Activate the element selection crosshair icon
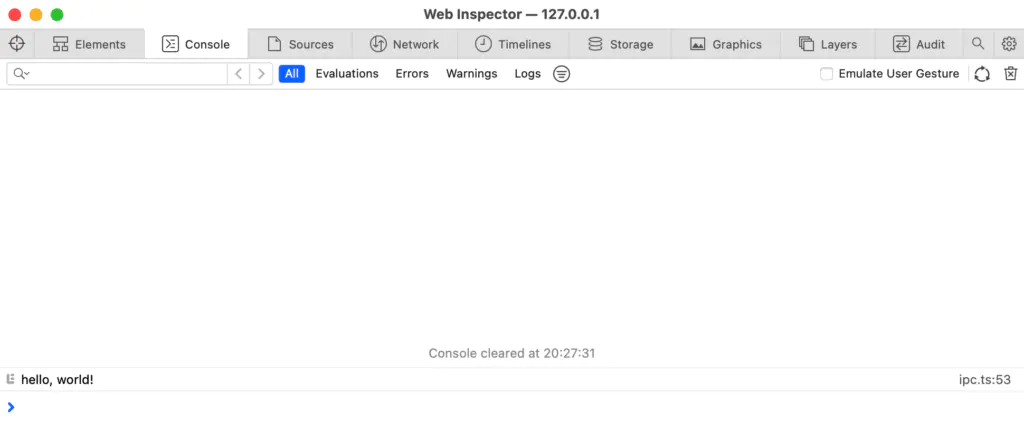The width and height of the screenshot is (1024, 422). [17, 44]
